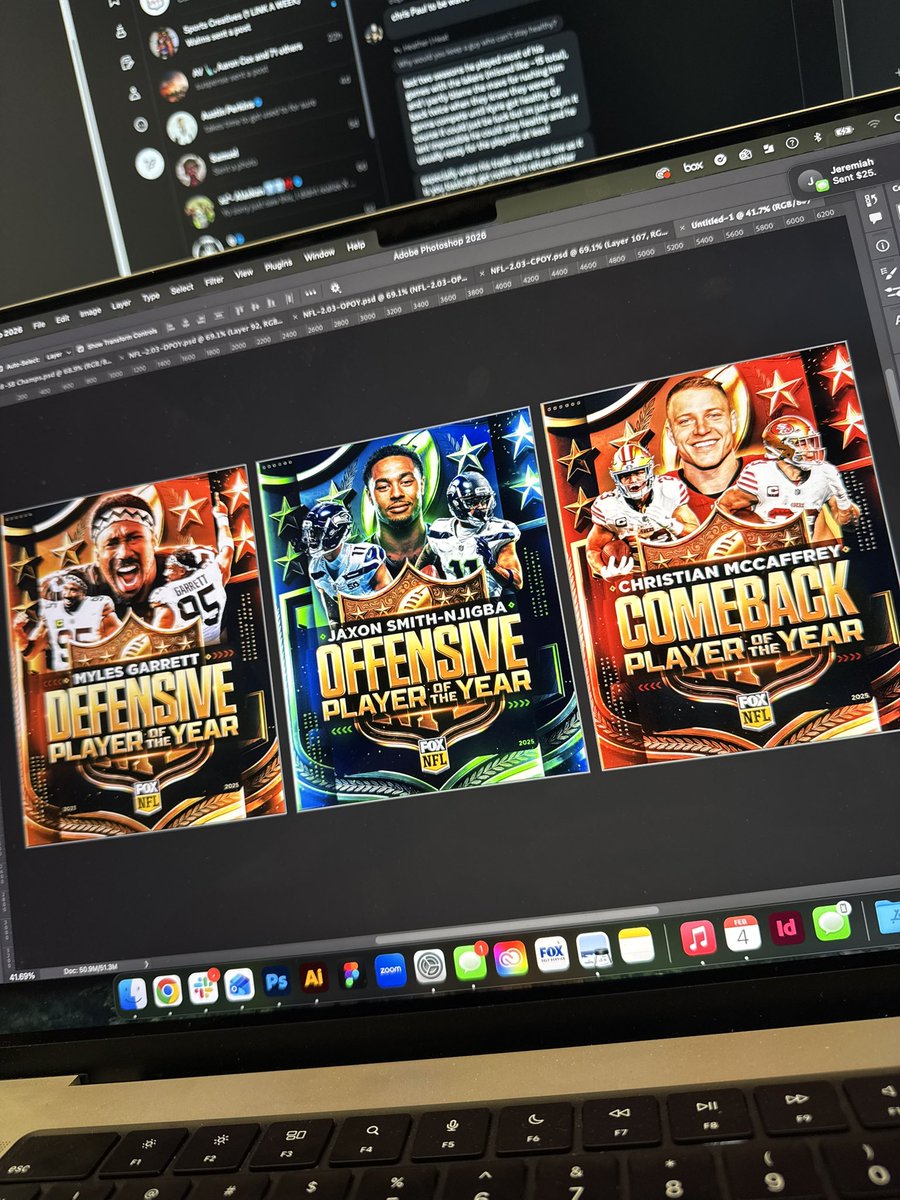The image size is (900, 1200).
Task: Open the Layer menu
Action: (120, 306)
